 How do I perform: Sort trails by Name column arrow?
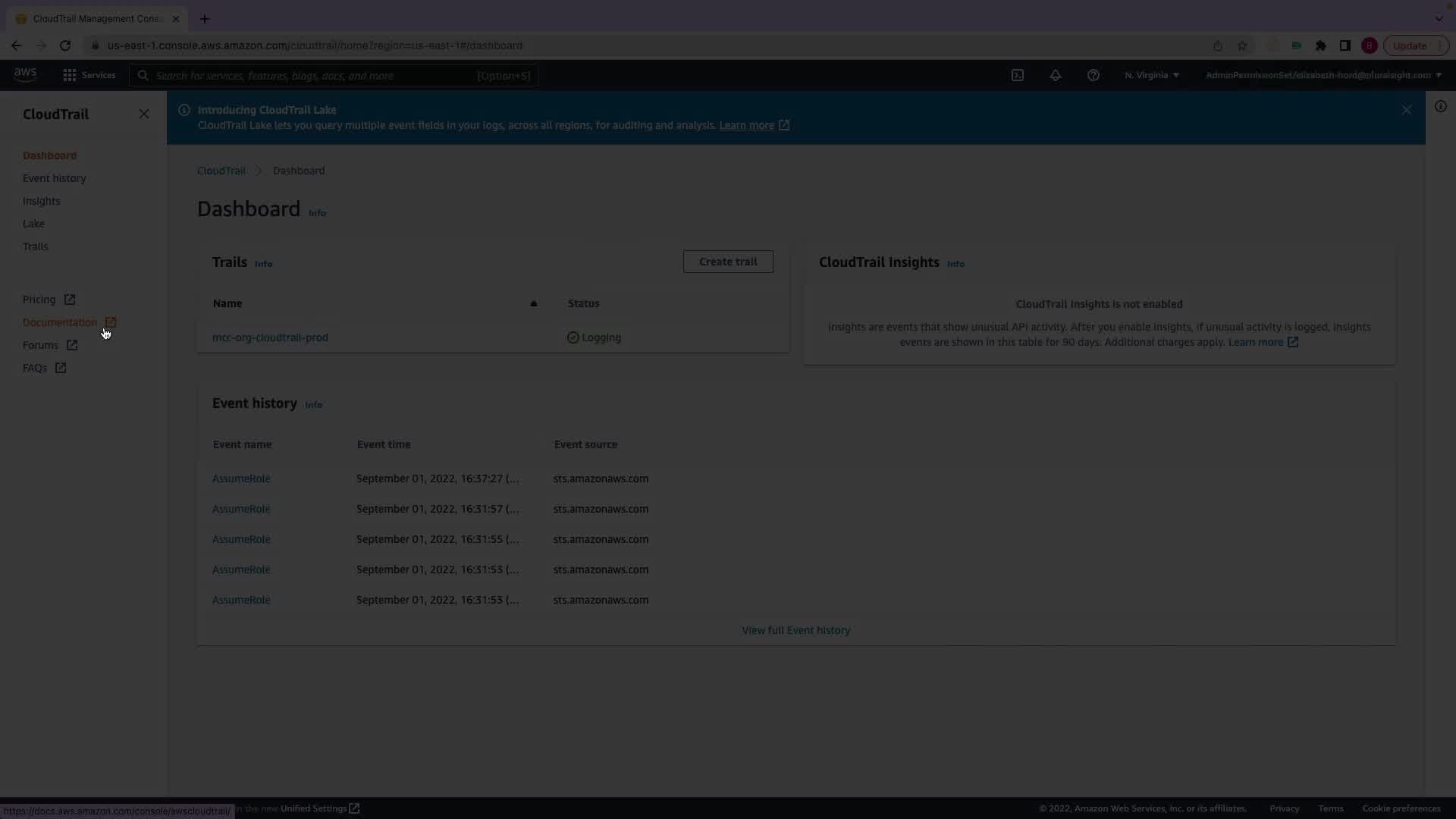[533, 303]
